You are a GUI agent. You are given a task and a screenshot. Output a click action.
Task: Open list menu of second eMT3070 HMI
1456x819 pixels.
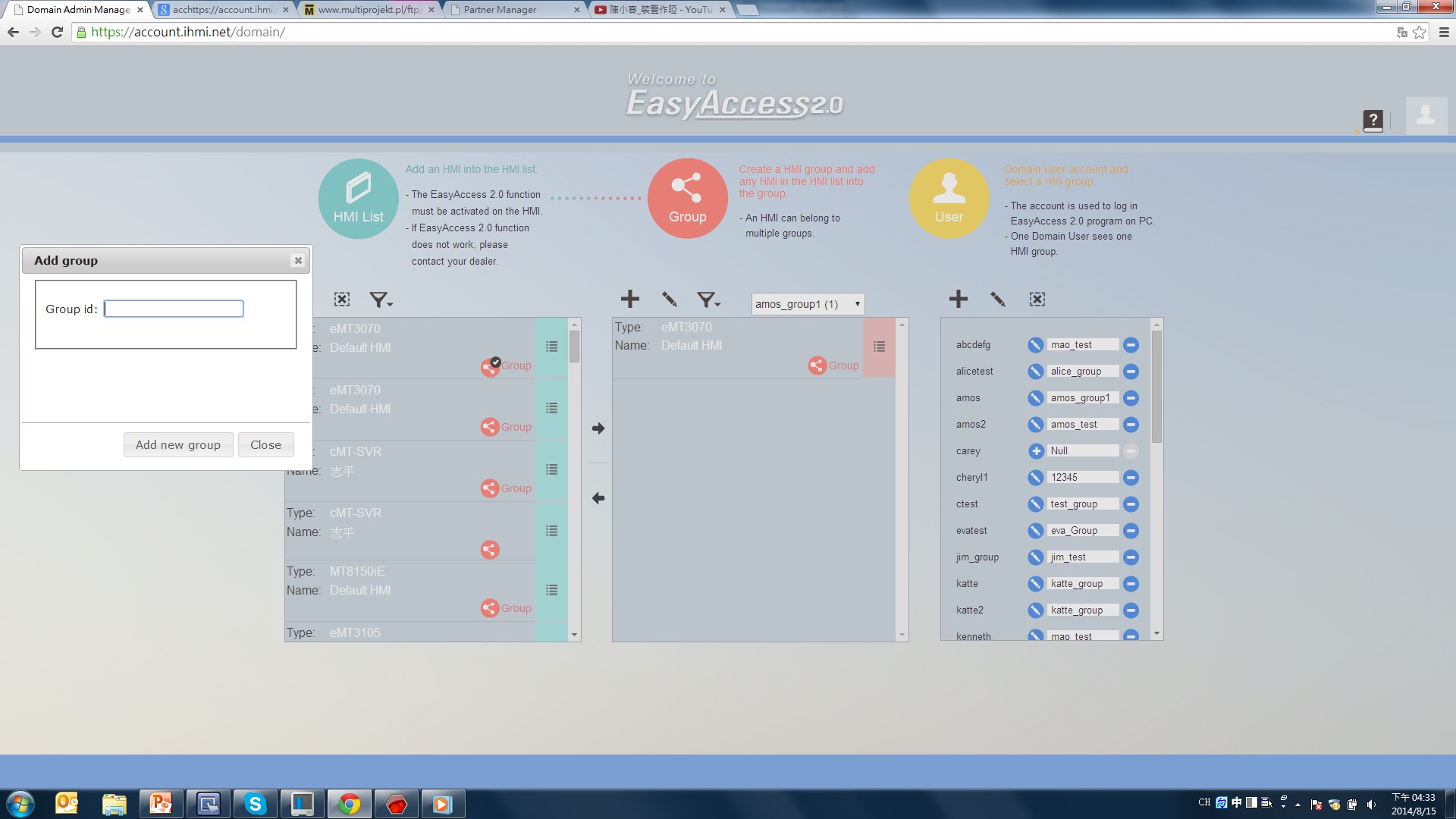click(x=551, y=408)
